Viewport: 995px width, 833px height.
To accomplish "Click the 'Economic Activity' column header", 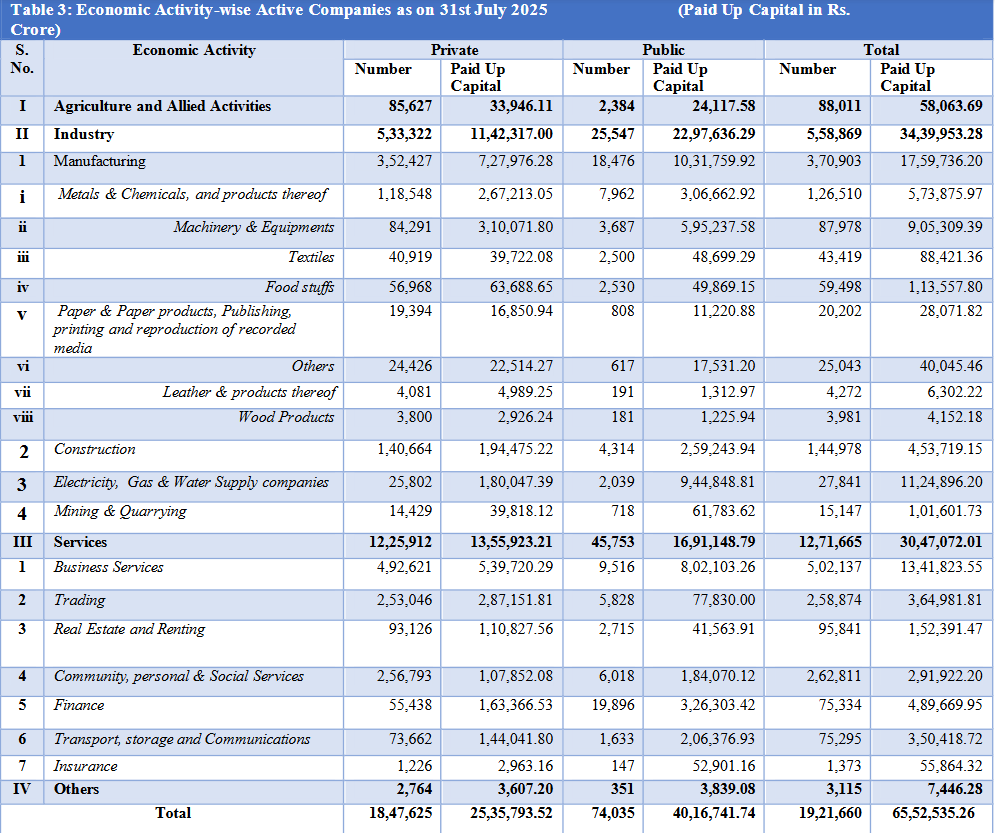I will (194, 50).
